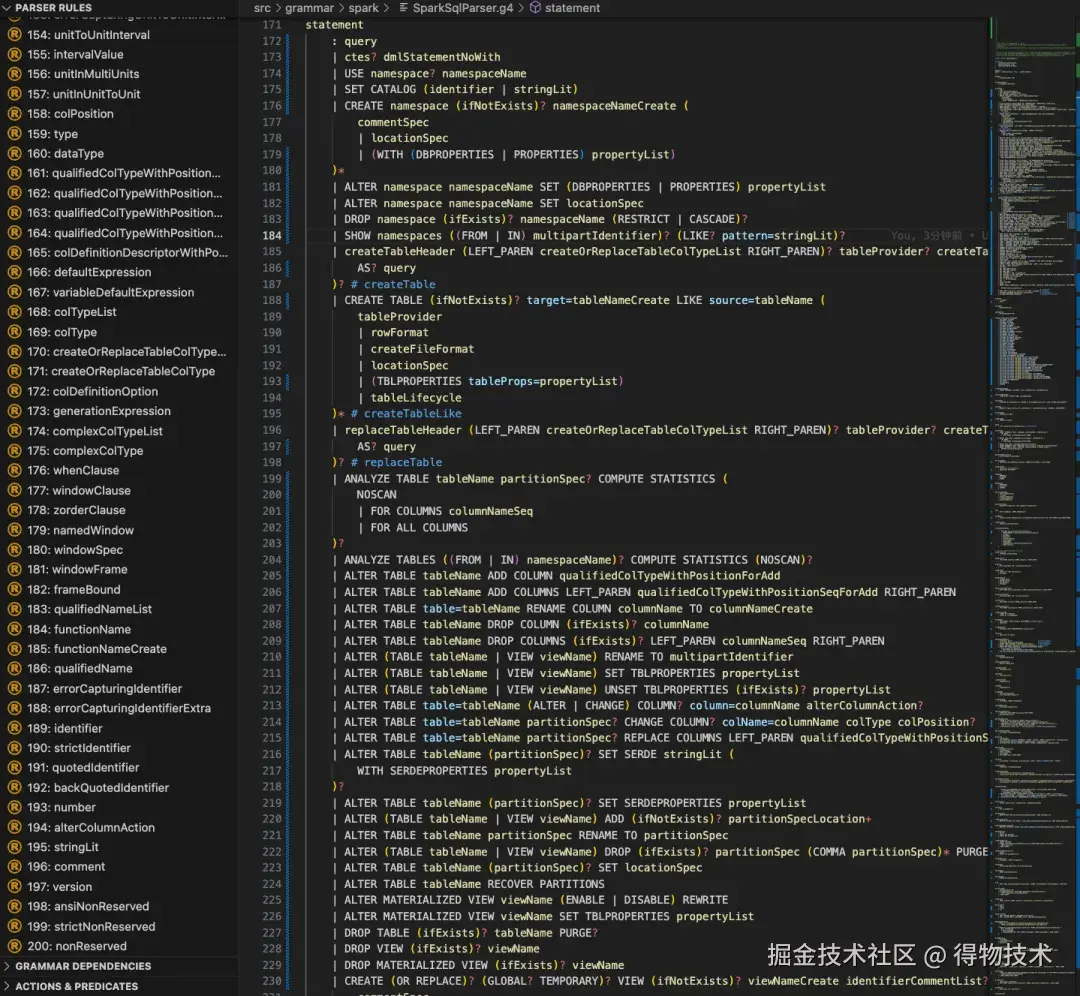Expand the ACTIONS & PREDICATES section
The image size is (1080, 996).
point(7,986)
